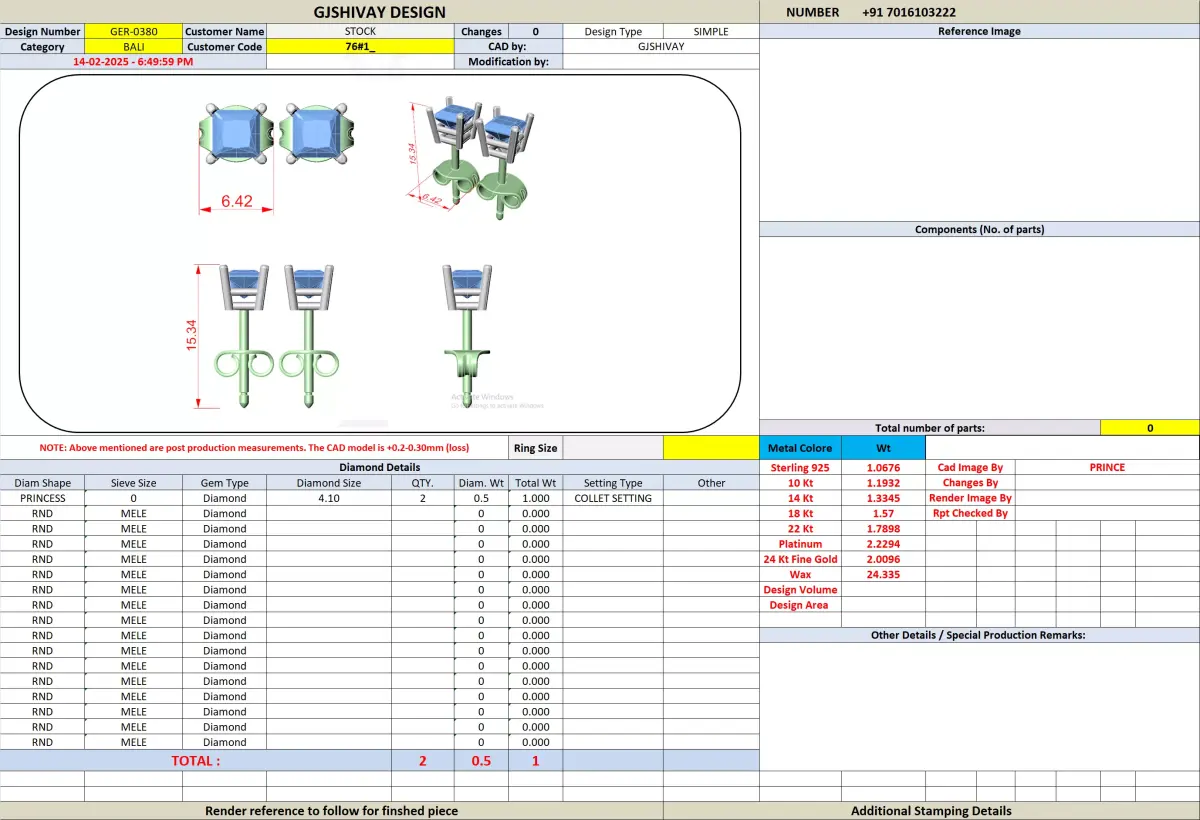Click the 4.10 diamond size cell
Image resolution: width=1200 pixels, height=820 pixels.
point(329,498)
